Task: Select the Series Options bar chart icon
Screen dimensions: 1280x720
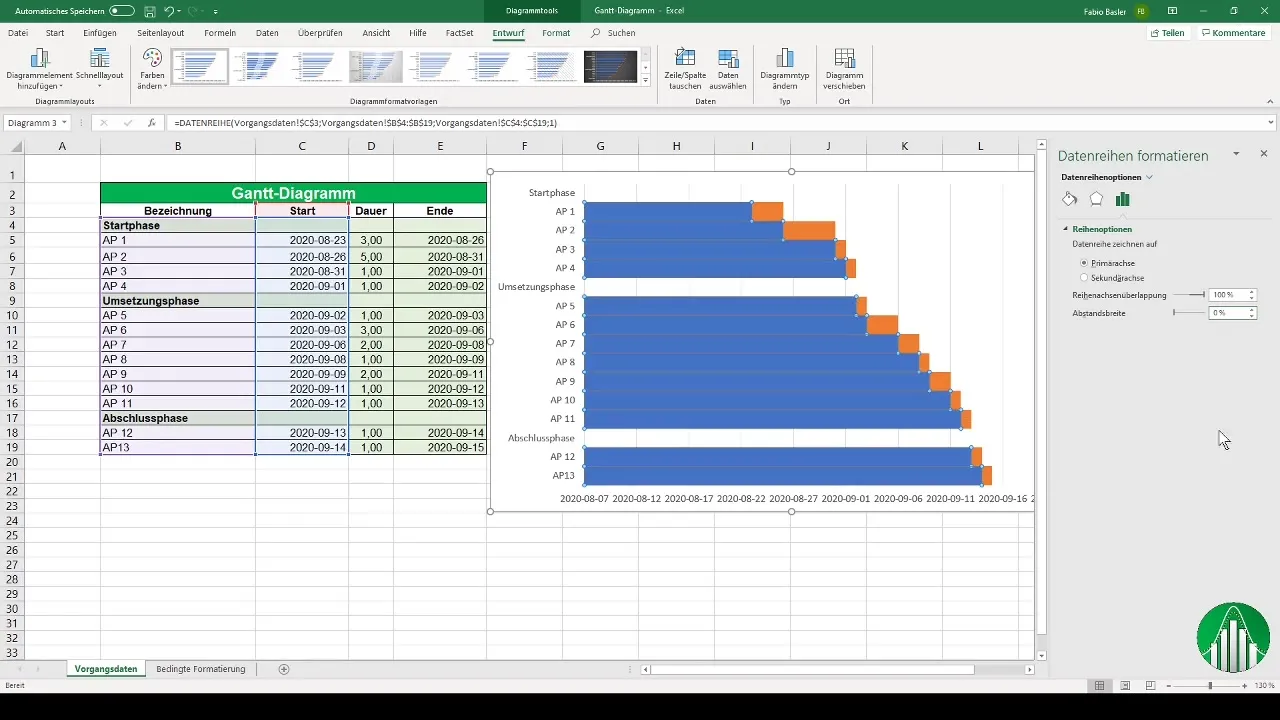Action: 1123,199
